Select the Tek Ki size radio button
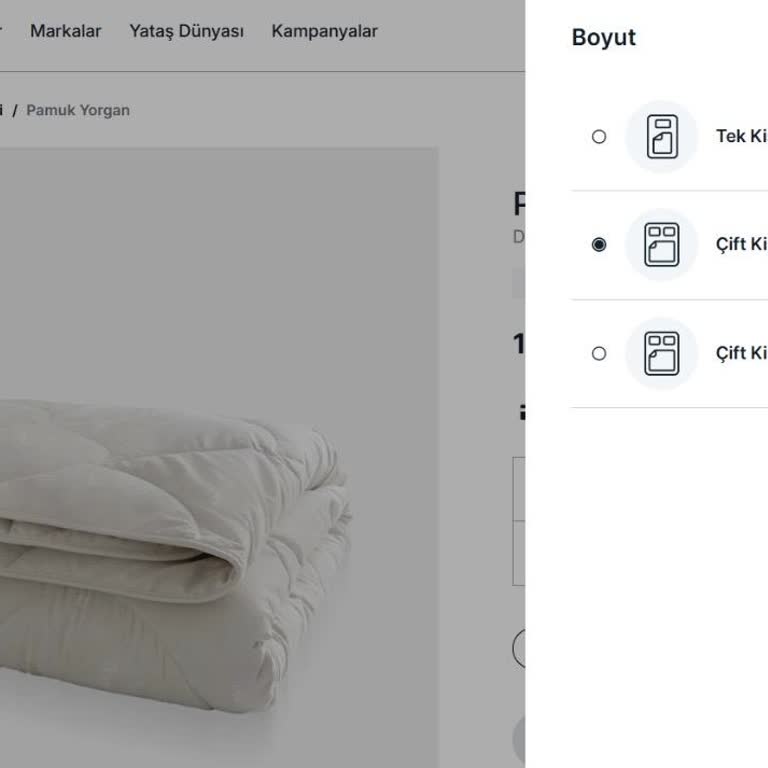The image size is (768, 768). point(599,137)
